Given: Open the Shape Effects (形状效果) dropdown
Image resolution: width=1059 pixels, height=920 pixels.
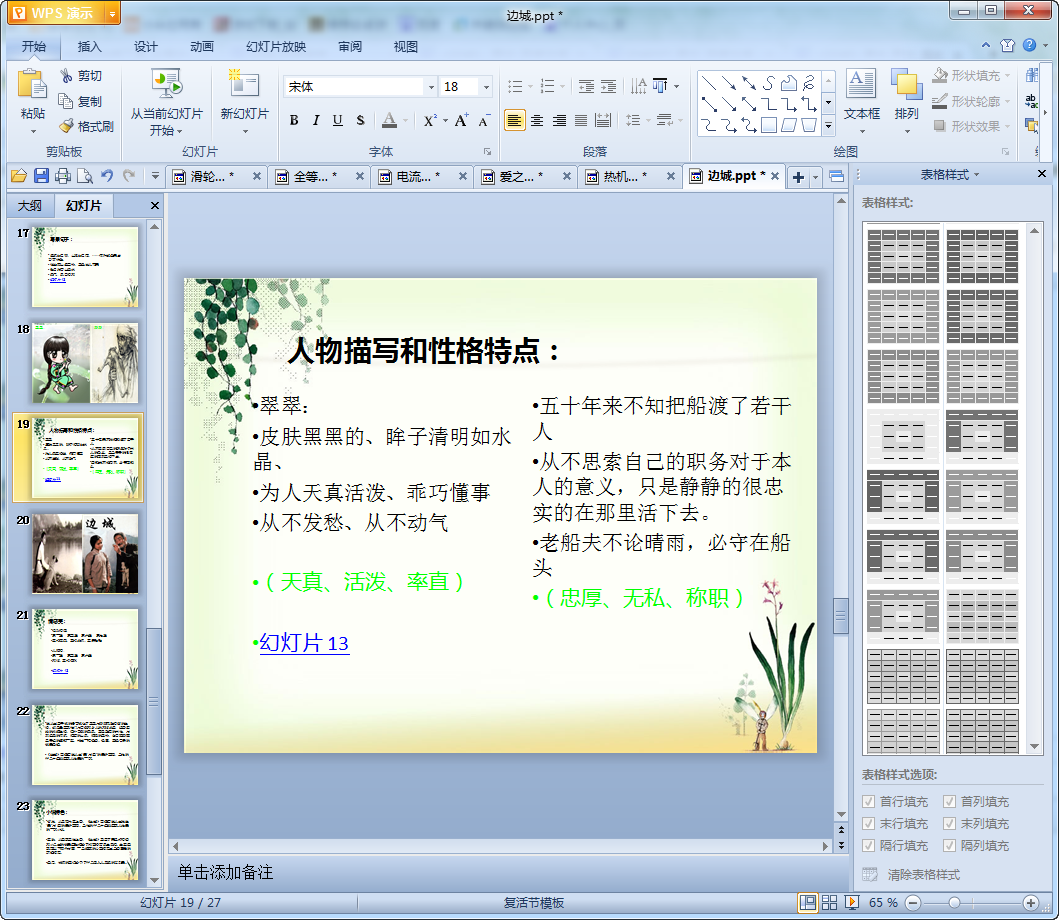Looking at the screenshot, I should 1008,126.
